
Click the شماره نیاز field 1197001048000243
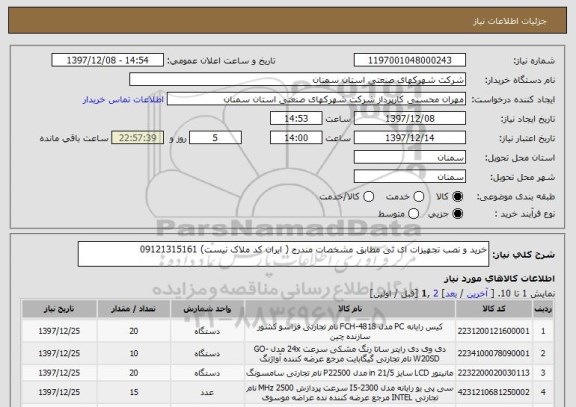pos(410,60)
